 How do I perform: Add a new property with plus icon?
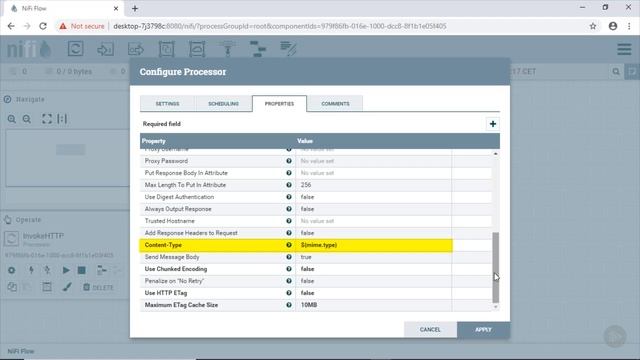[493, 124]
